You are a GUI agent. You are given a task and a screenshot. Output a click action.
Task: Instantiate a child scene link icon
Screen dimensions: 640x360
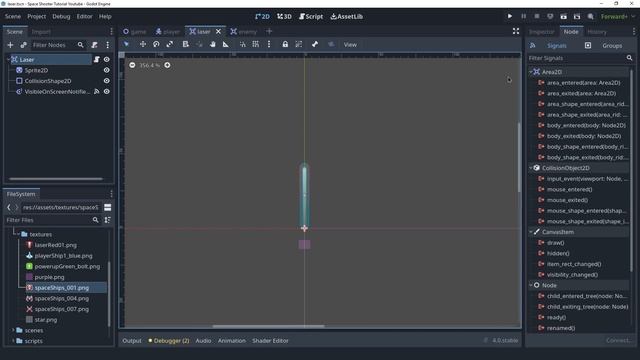pos(24,45)
